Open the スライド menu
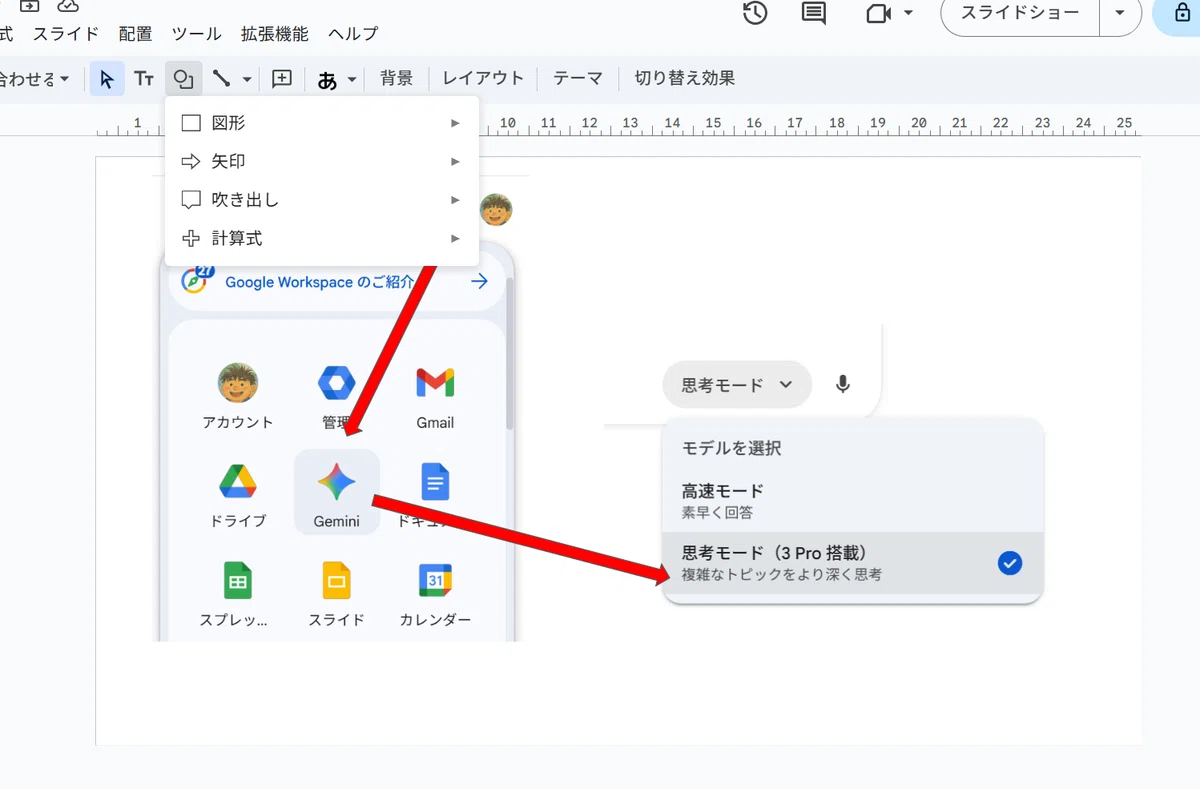Image resolution: width=1200 pixels, height=789 pixels. (x=66, y=34)
